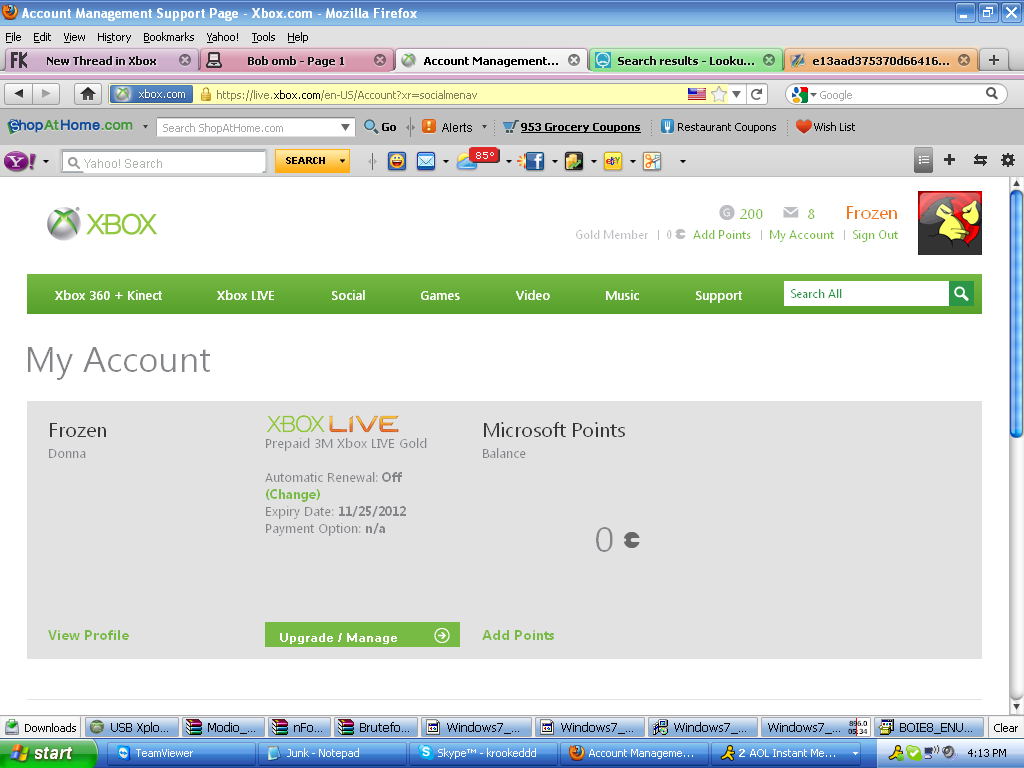Click in the Yahoo! Search input box
Screen dimensions: 1024x768
point(164,163)
